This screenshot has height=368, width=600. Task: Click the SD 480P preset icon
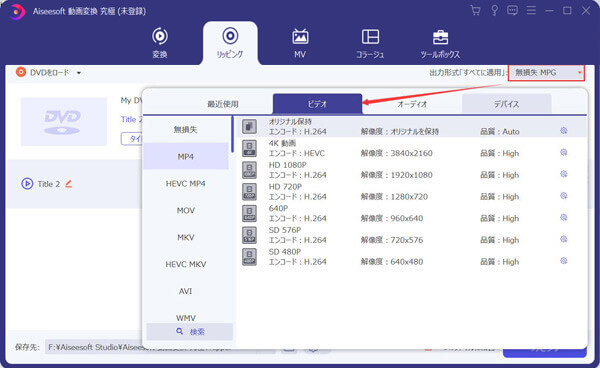(249, 257)
